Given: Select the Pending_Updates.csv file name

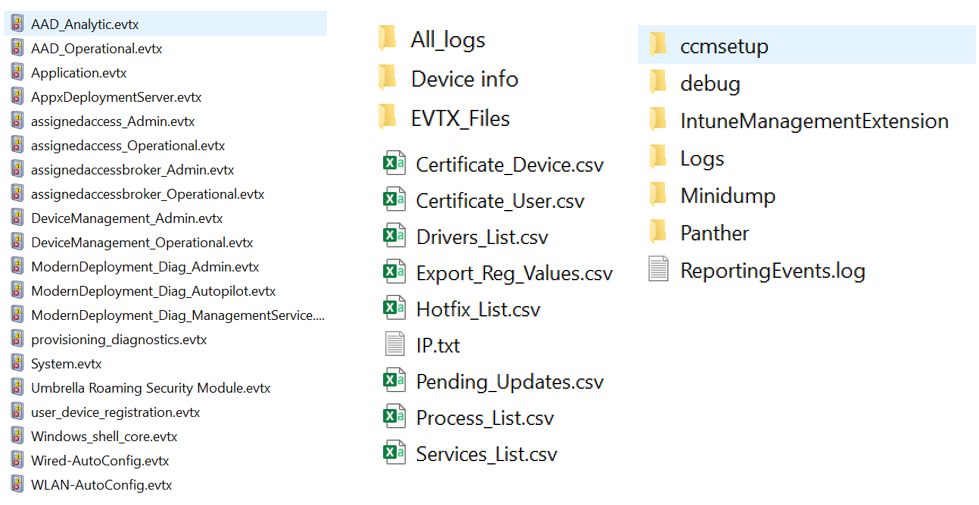Looking at the screenshot, I should pyautogui.click(x=510, y=382).
